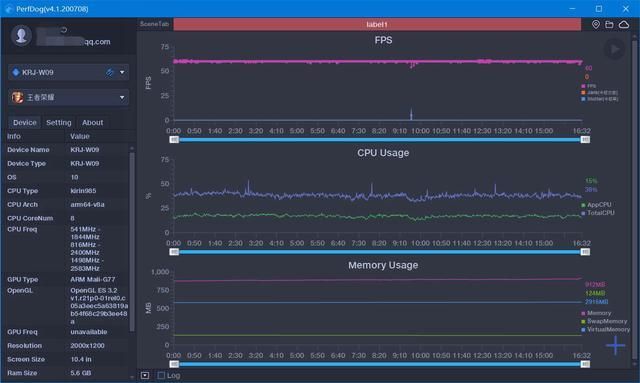Image resolution: width=640 pixels, height=383 pixels.
Task: Click the device info panel scrollbar
Action: [132, 241]
